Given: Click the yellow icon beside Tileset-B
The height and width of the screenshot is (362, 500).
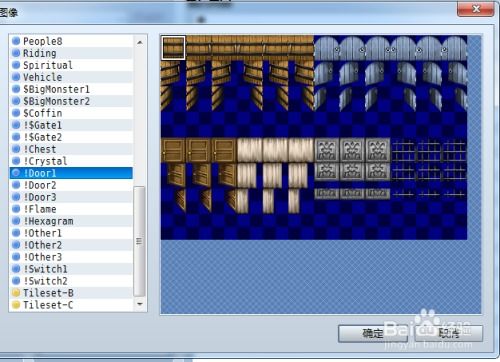Looking at the screenshot, I should 16,293.
